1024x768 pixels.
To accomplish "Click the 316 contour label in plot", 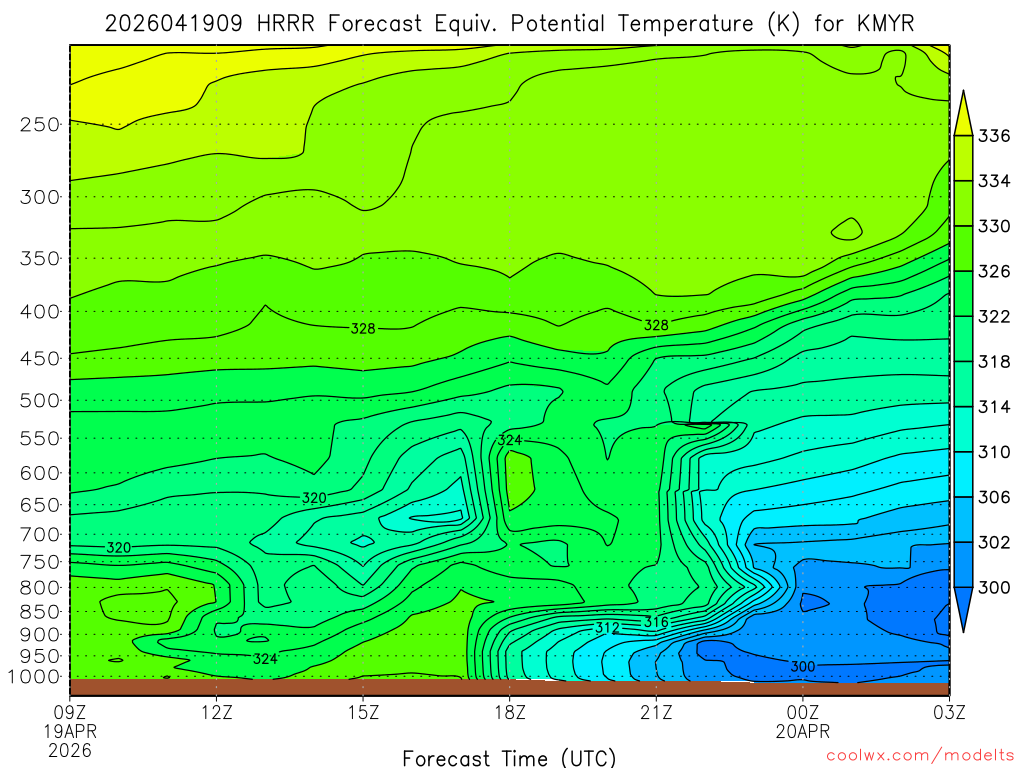I will click(656, 622).
